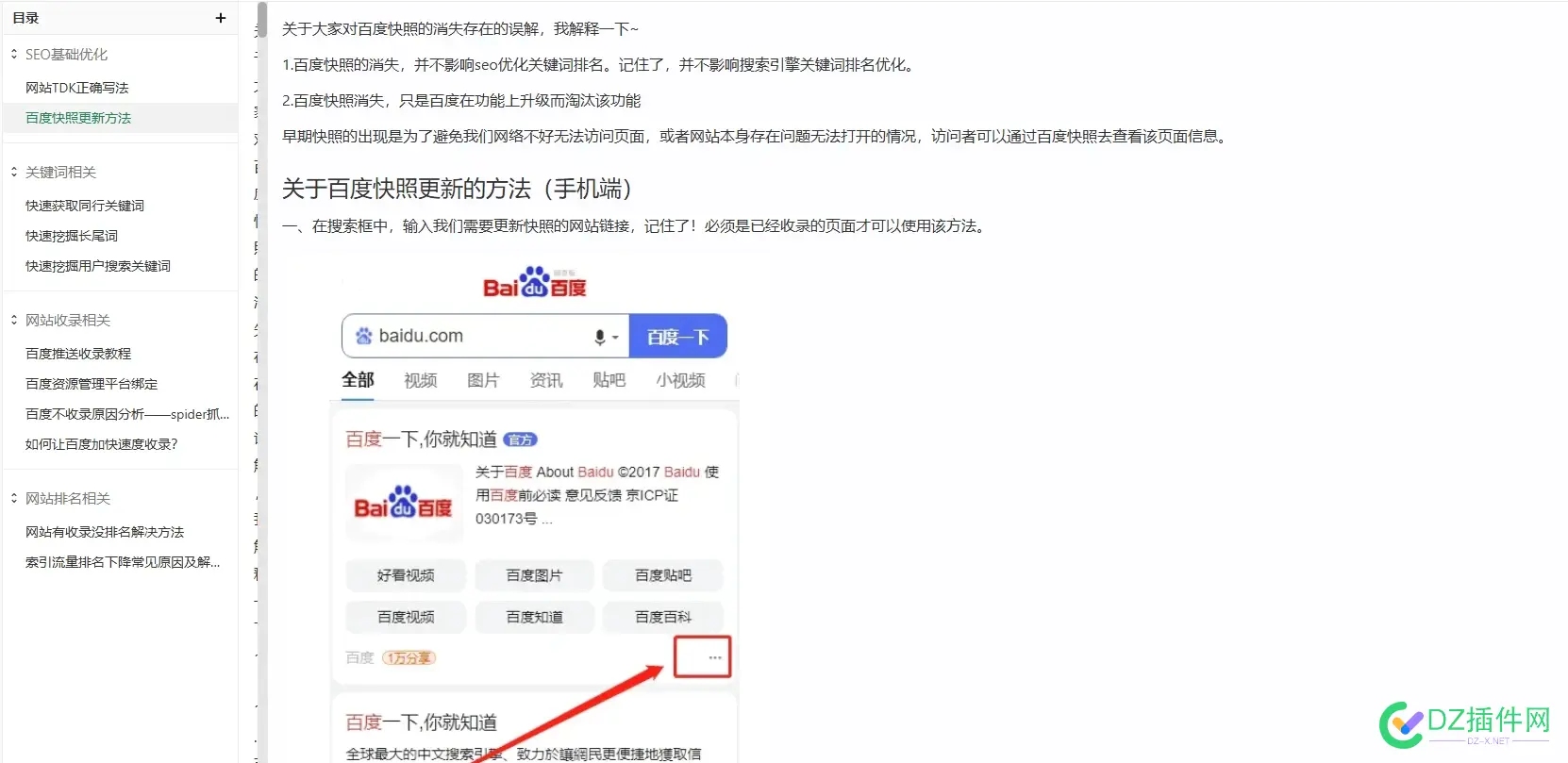Select the 贴吧 search tab
This screenshot has width=1568, height=763.
point(609,380)
